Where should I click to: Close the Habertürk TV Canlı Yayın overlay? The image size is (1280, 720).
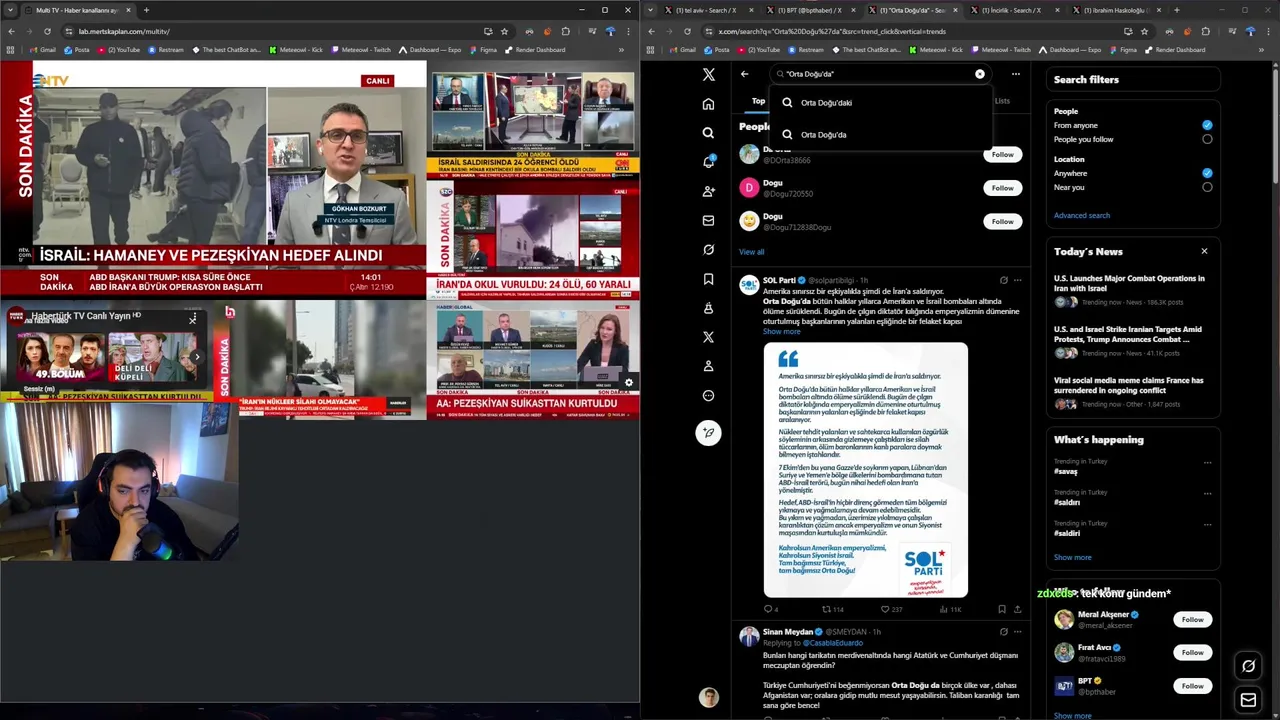(192, 319)
